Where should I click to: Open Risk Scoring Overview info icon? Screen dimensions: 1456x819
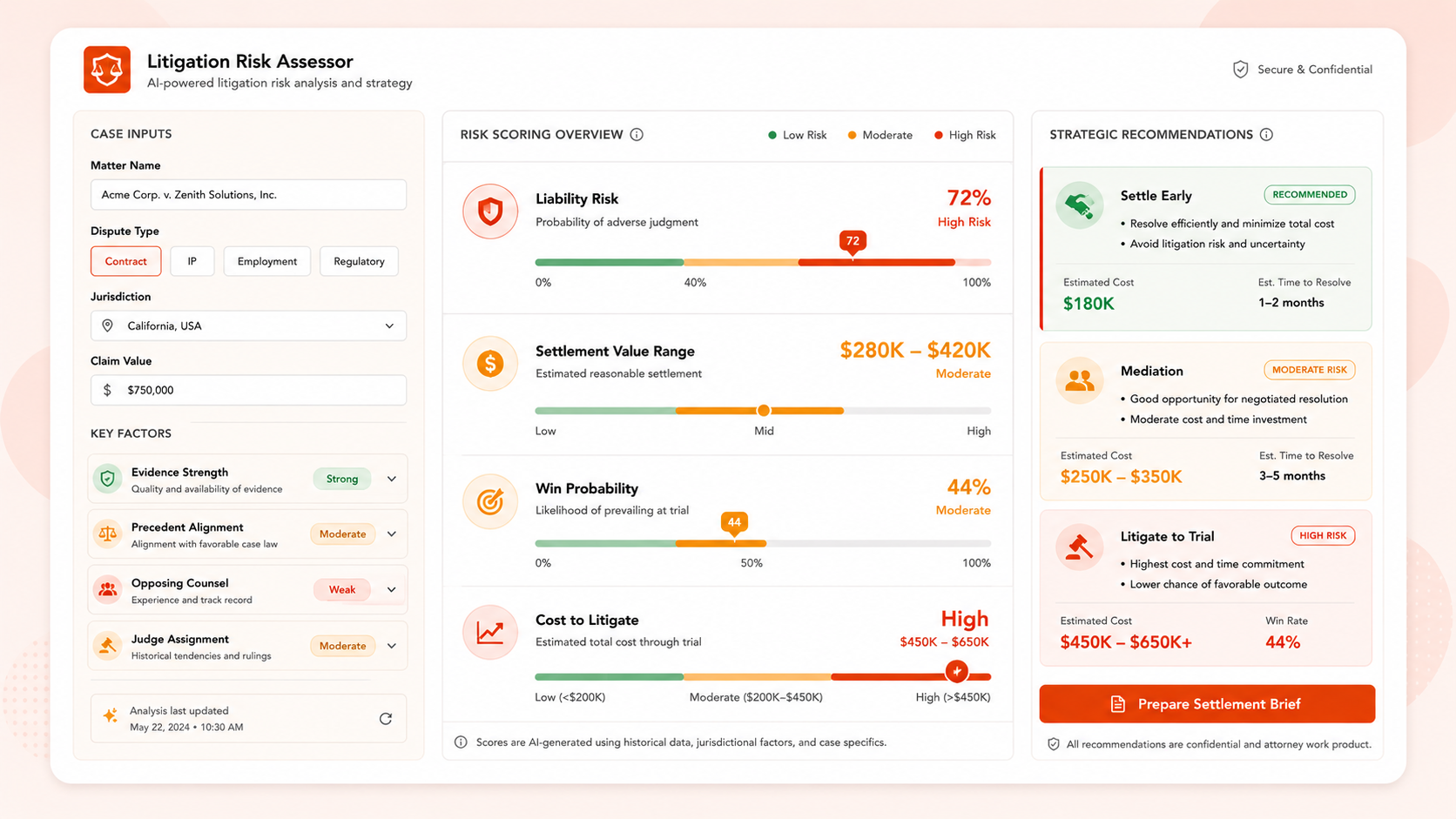637,135
